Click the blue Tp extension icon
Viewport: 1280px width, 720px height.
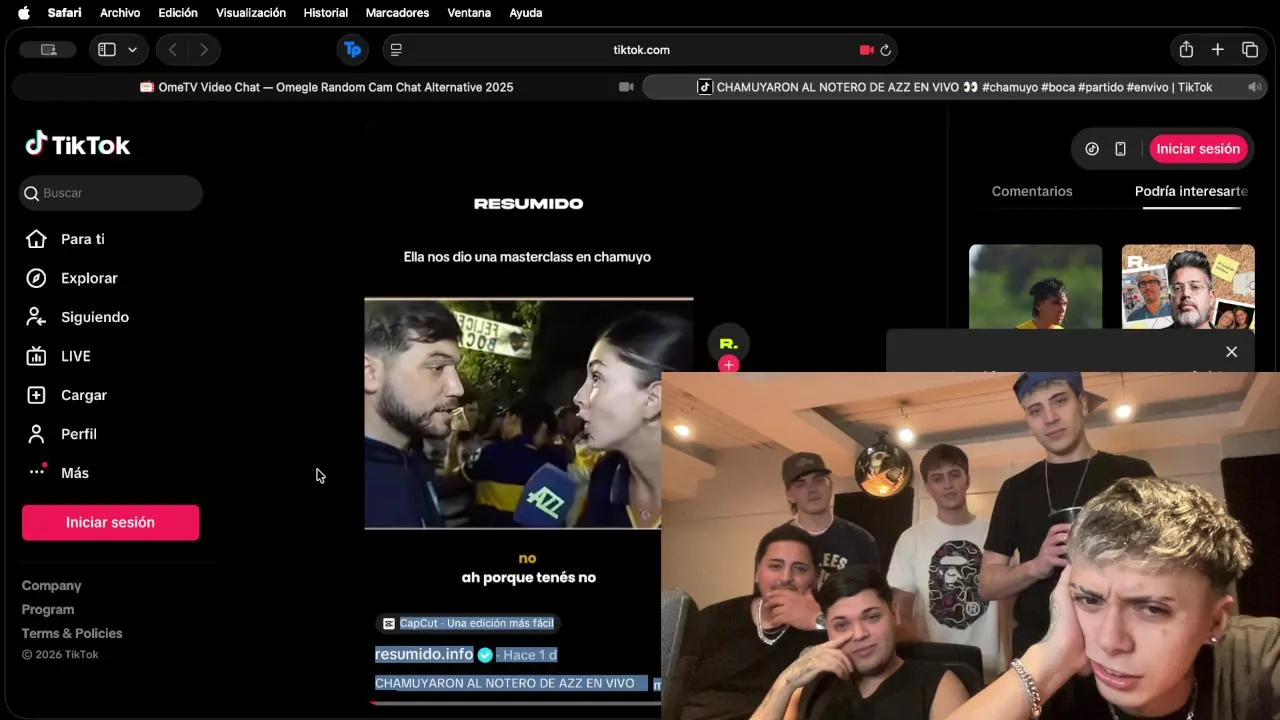tap(352, 50)
